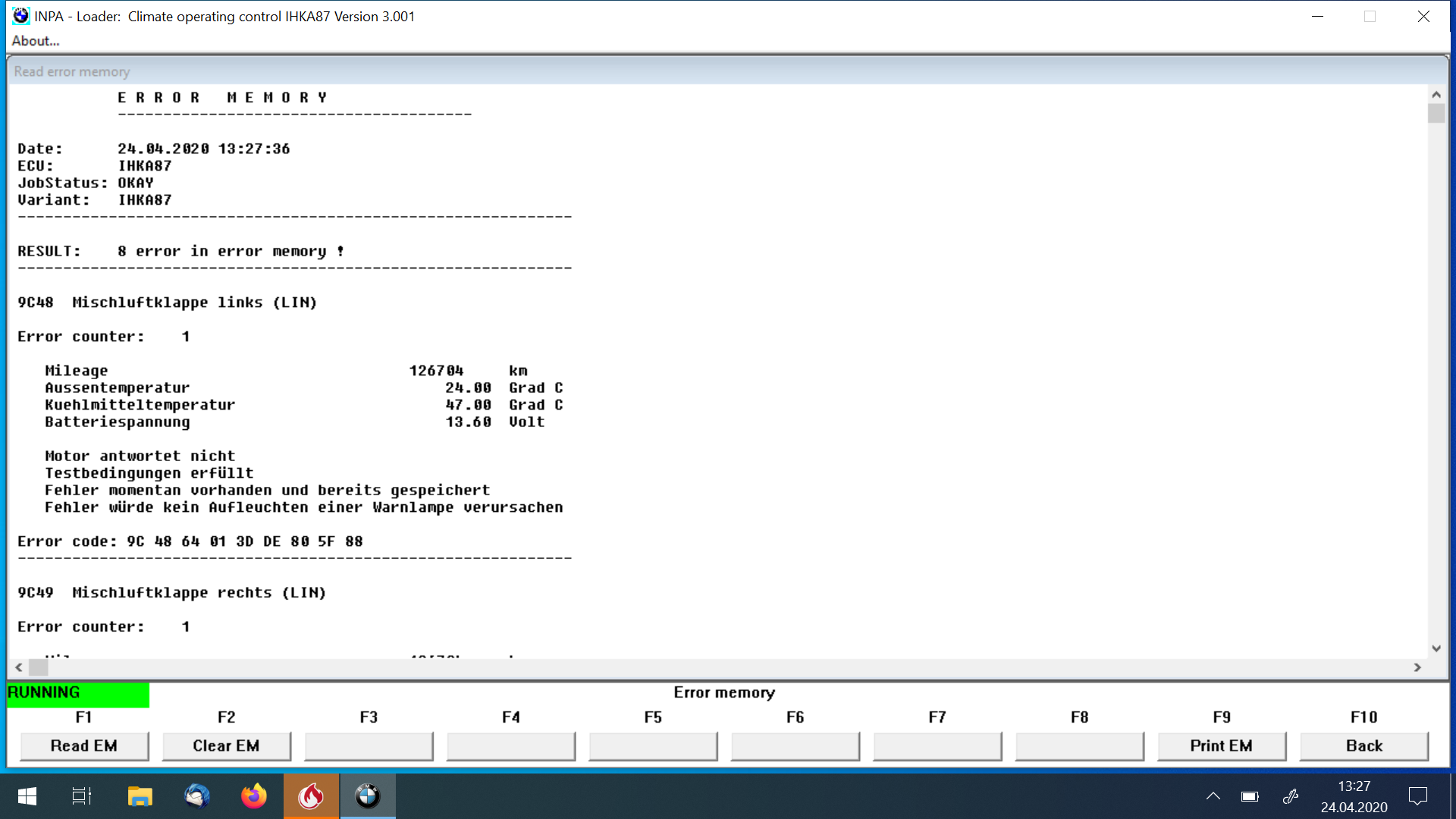Screen dimensions: 1456x819
Task: Open the About... menu
Action: (35, 41)
